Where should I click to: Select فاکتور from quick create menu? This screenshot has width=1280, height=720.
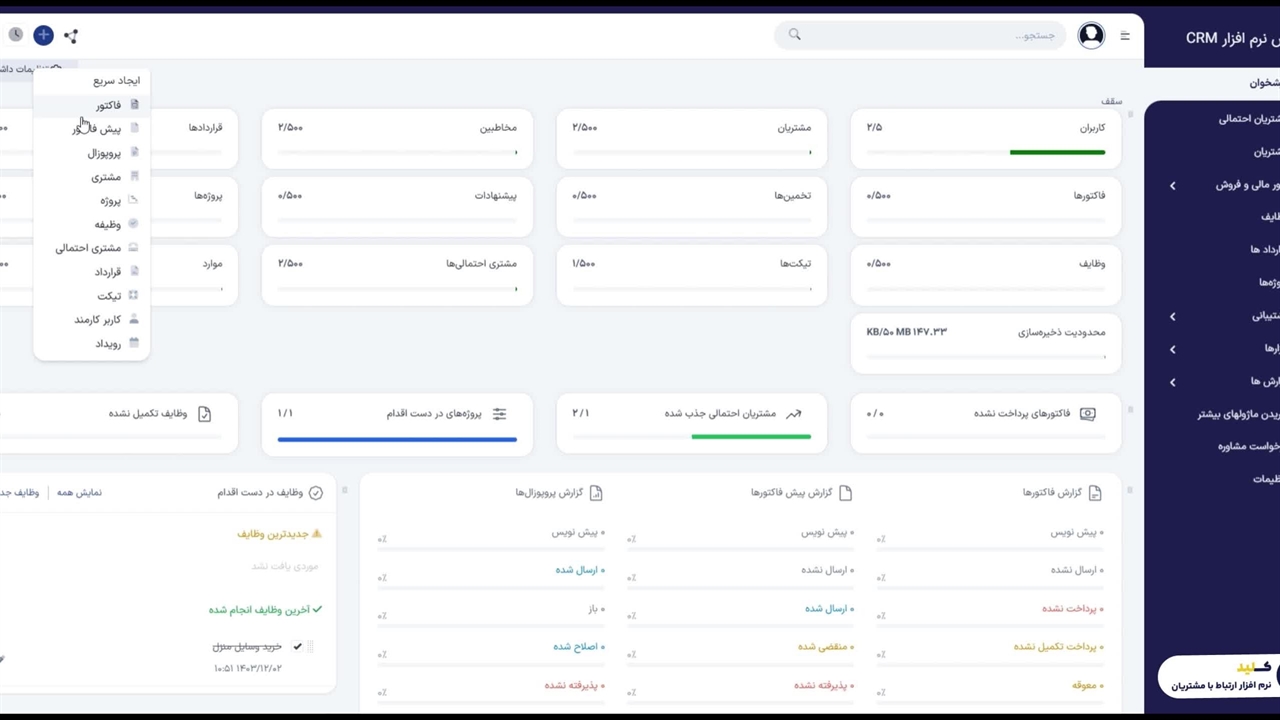click(x=108, y=105)
